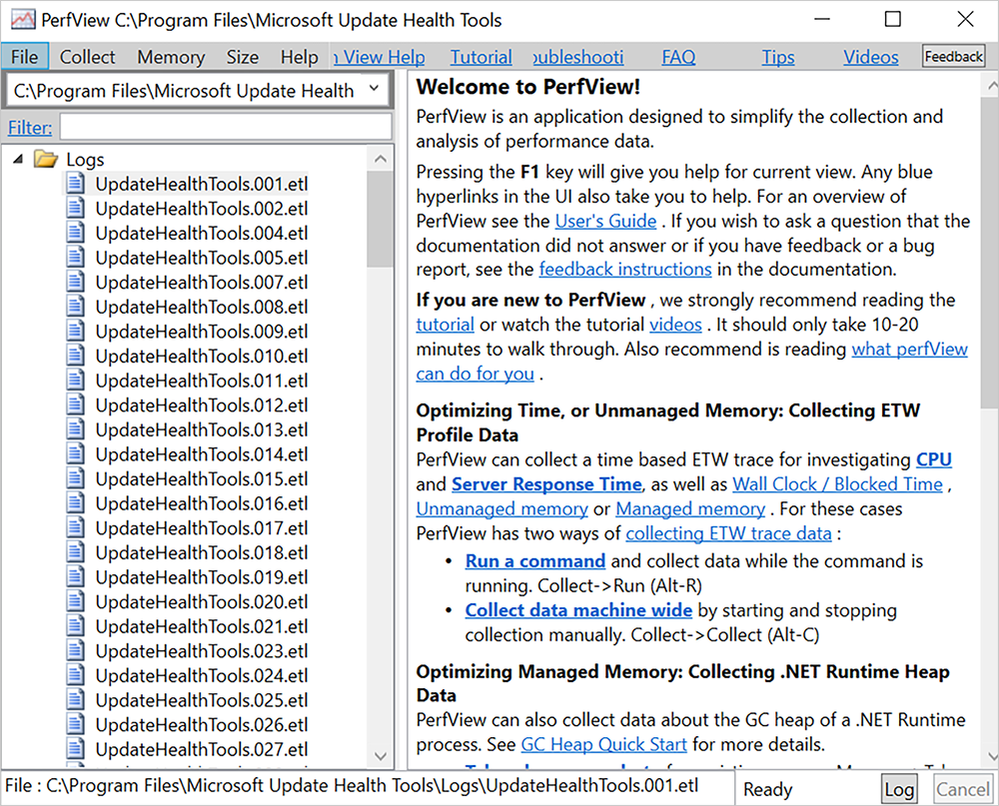999x806 pixels.
Task: Click file icon of UpdateHealthTools.005.etl
Action: (76, 257)
